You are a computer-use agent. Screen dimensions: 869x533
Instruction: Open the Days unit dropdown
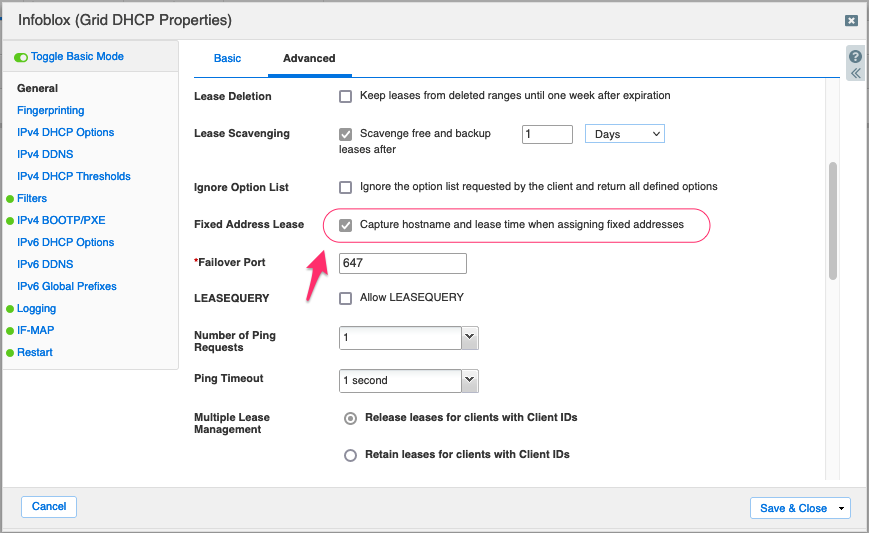pyautogui.click(x=625, y=134)
